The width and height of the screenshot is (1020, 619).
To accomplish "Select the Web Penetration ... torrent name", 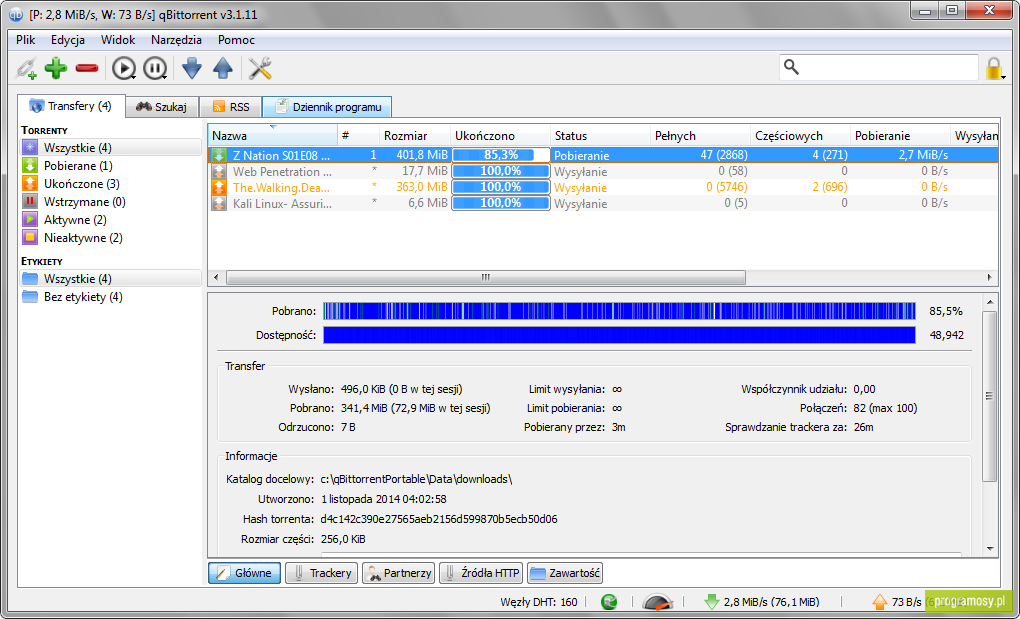I will pyautogui.click(x=282, y=172).
